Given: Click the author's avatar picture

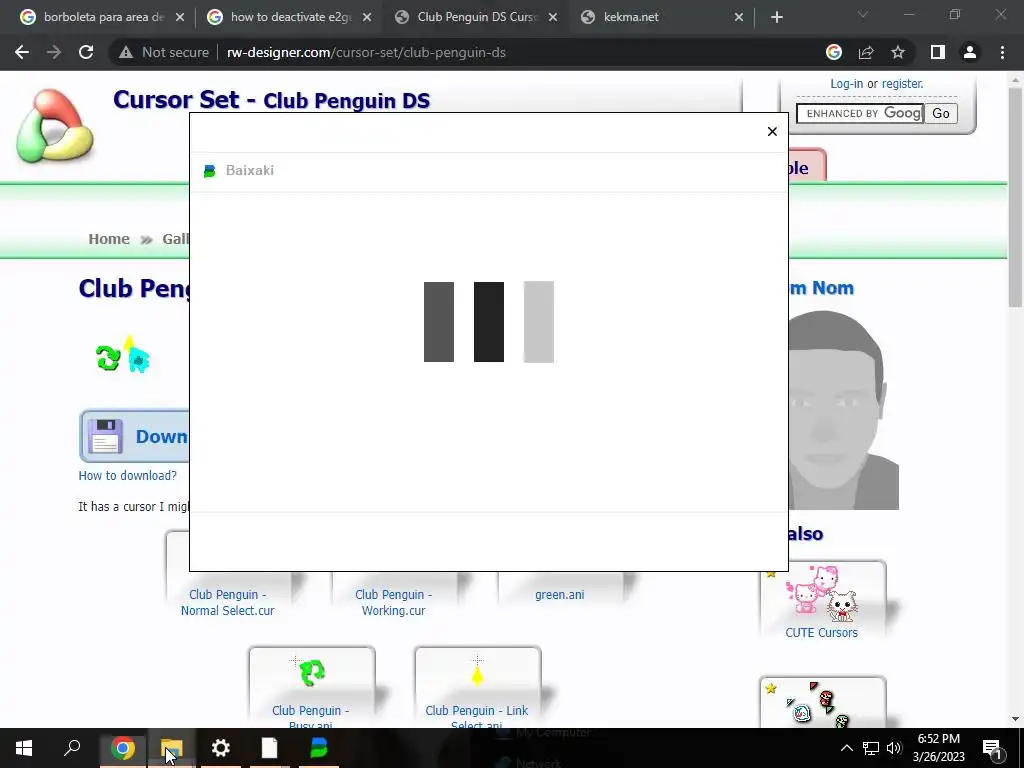Looking at the screenshot, I should (844, 409).
